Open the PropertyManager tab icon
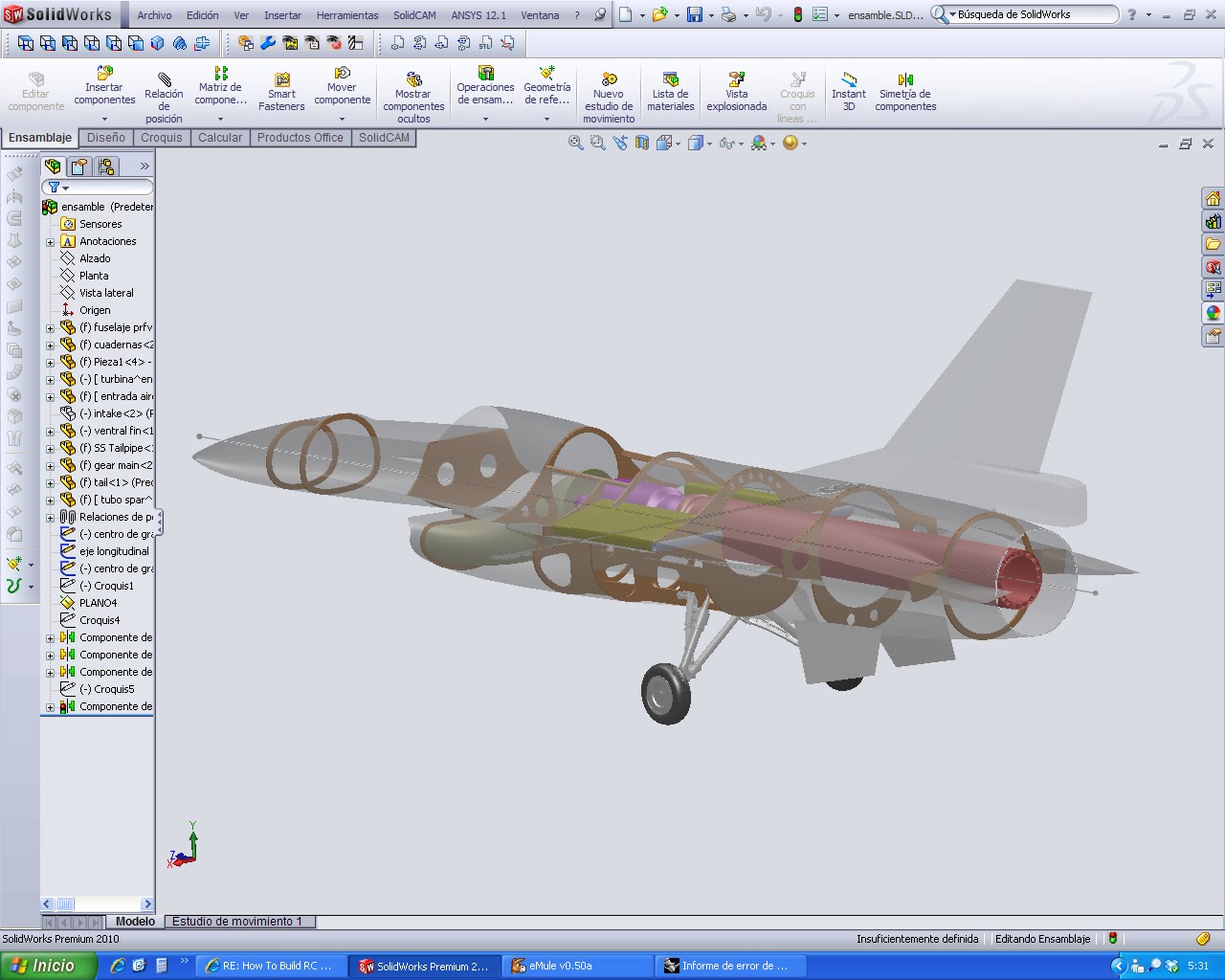The height and width of the screenshot is (980, 1225). (79, 167)
